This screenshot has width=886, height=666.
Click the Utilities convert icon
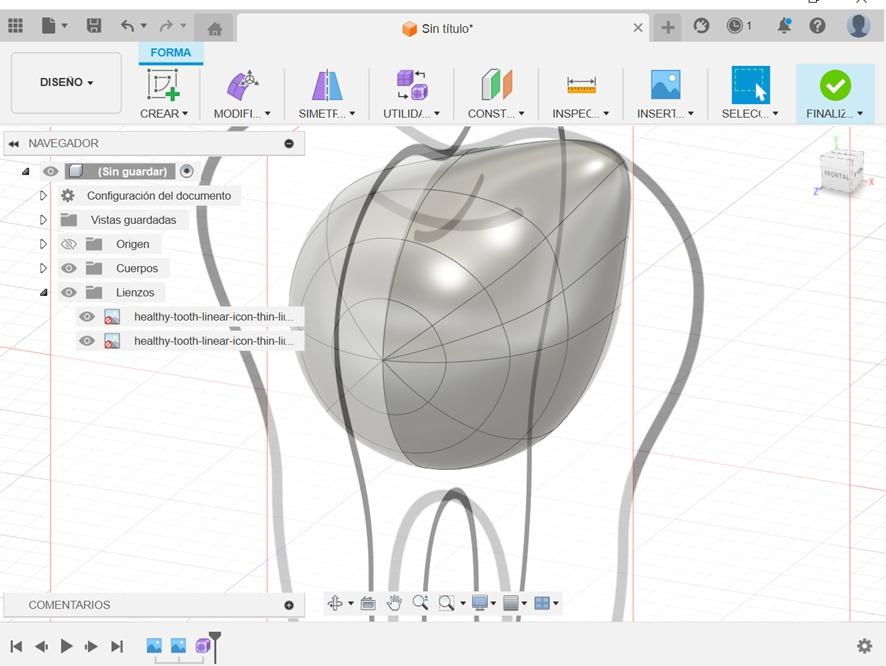pyautogui.click(x=412, y=85)
